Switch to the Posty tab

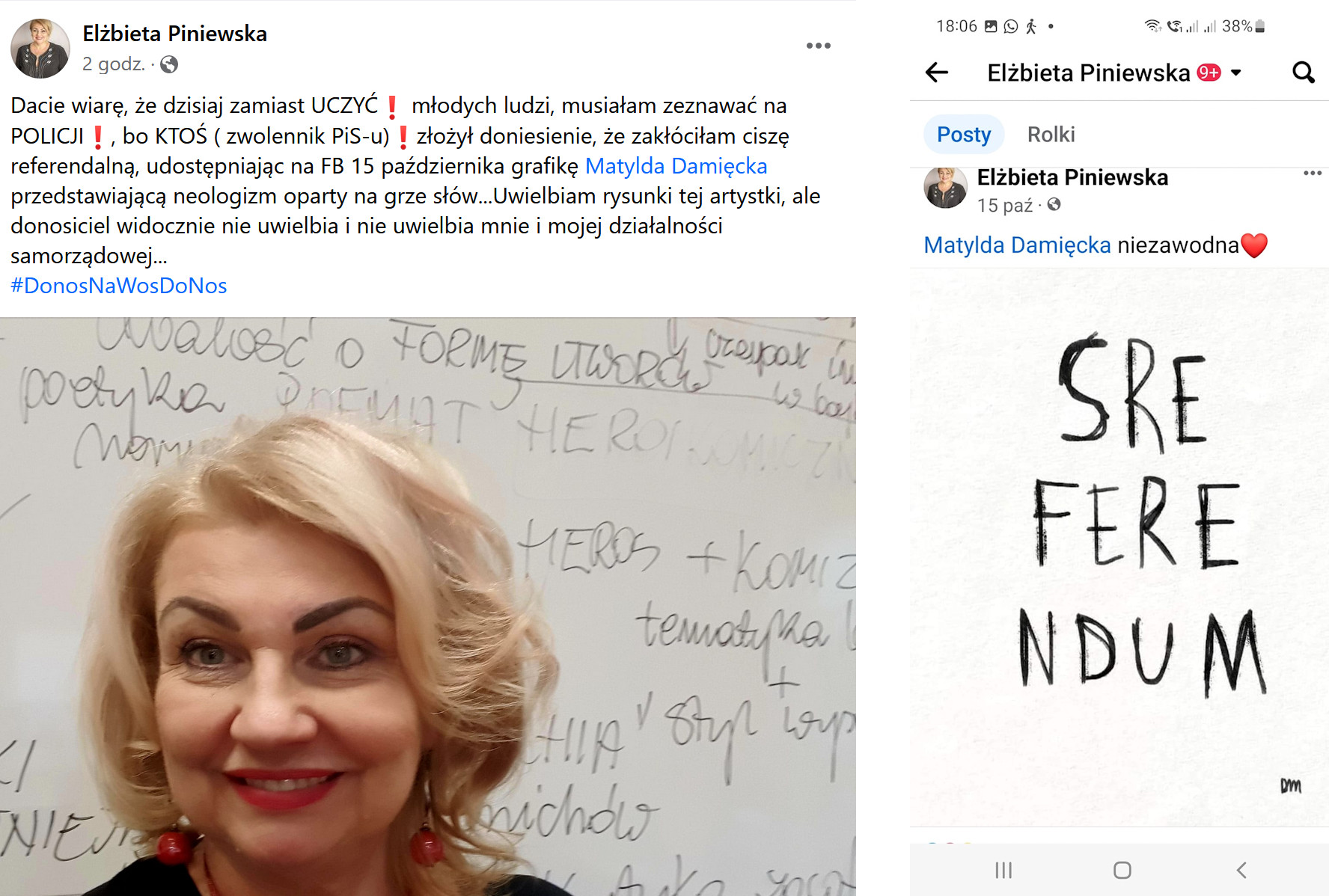964,135
